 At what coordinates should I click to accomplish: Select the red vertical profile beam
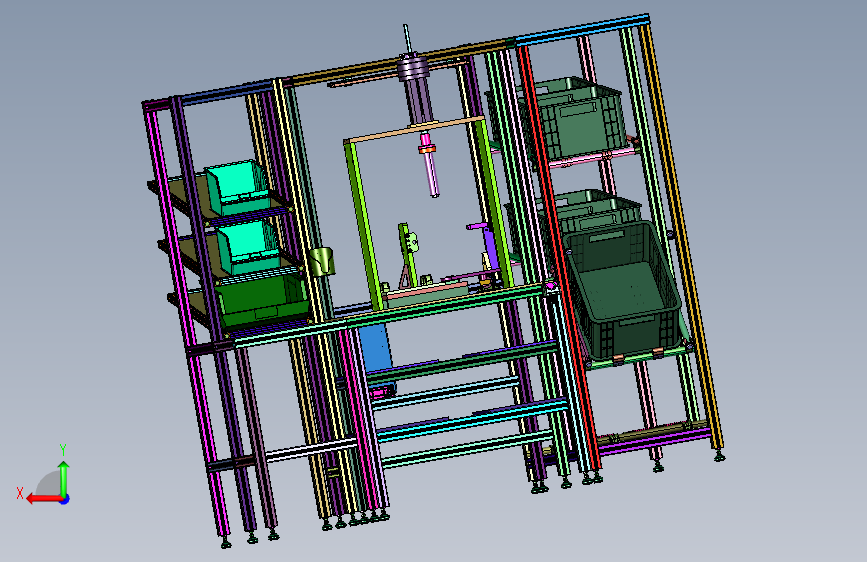[559, 257]
